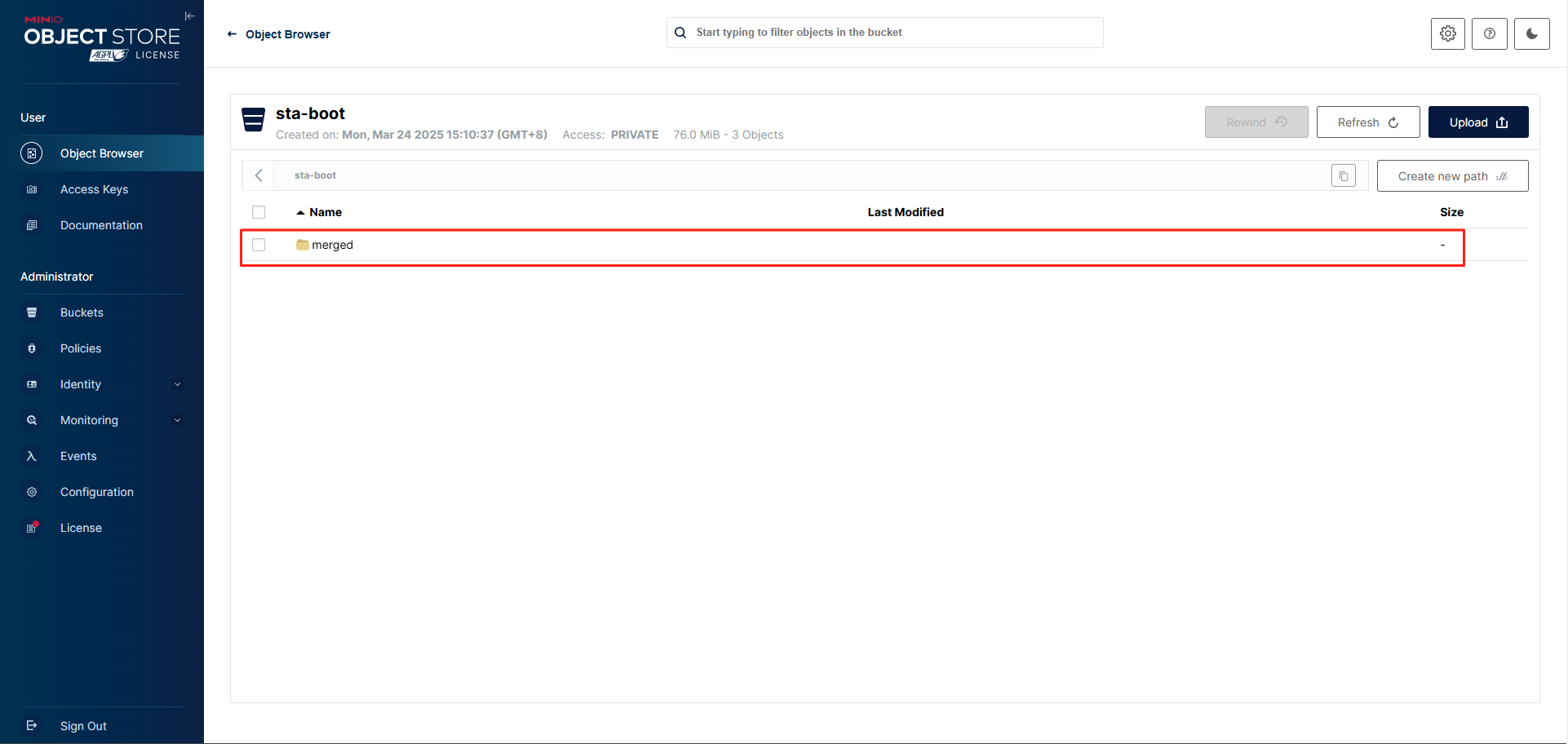
Task: Click the search magnifier icon
Action: [680, 33]
